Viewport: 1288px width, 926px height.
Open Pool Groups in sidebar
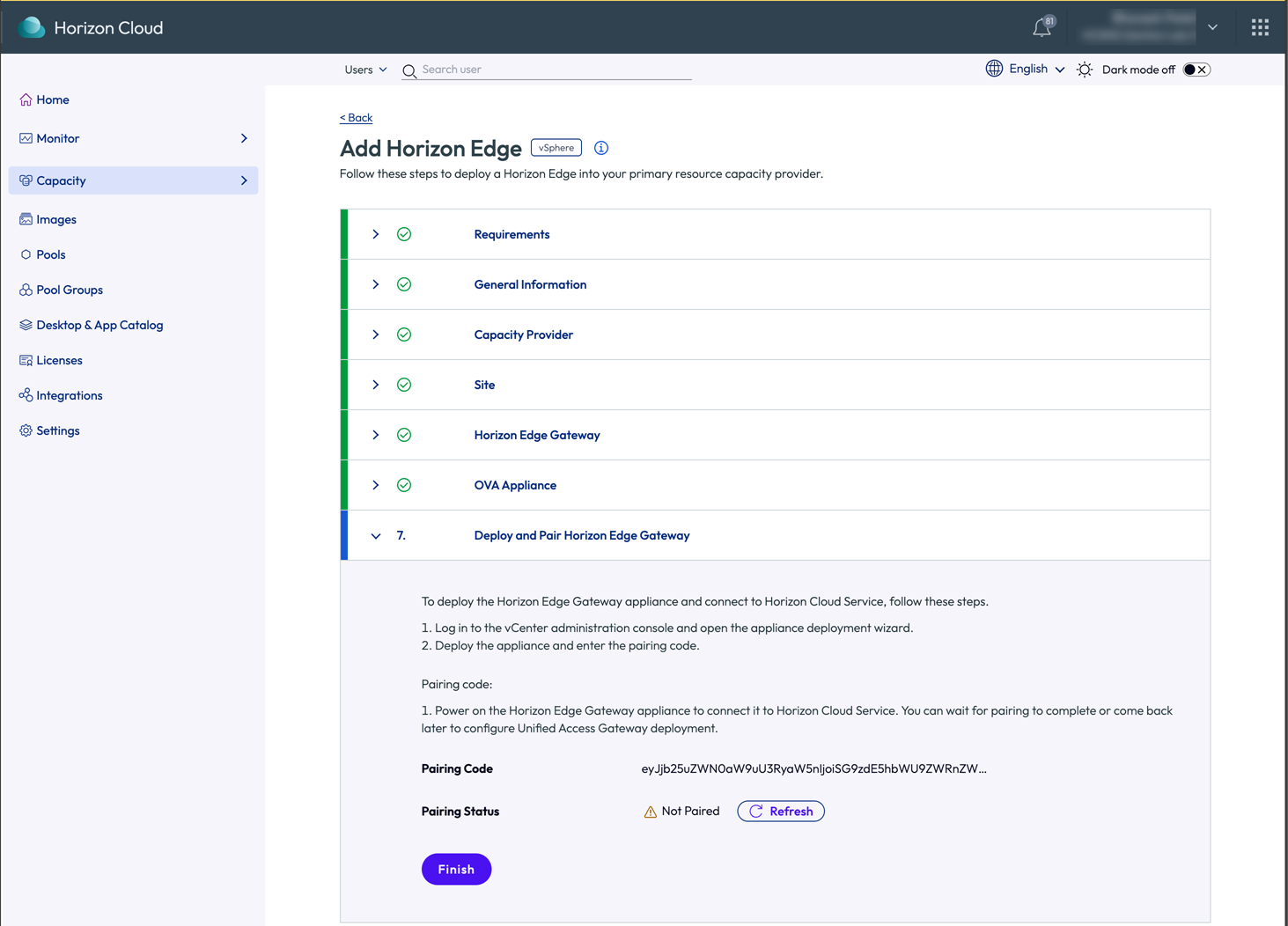coord(70,290)
